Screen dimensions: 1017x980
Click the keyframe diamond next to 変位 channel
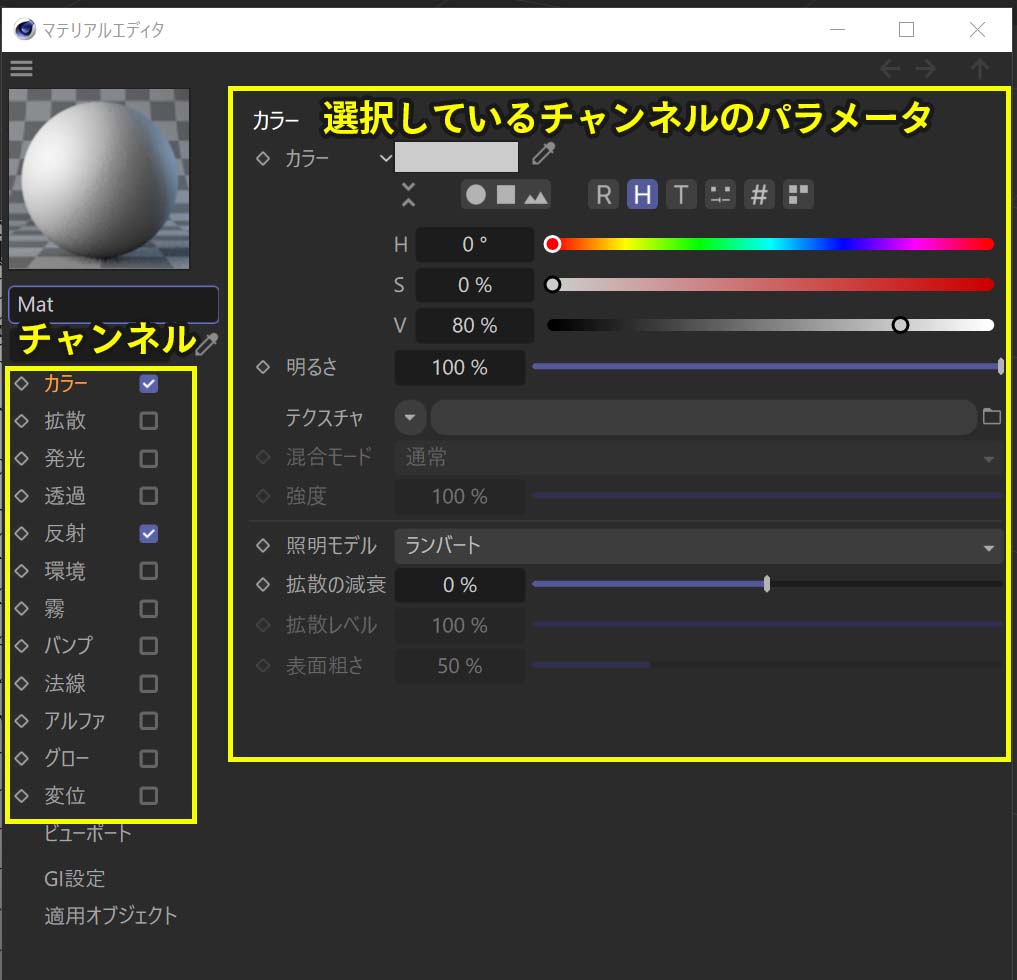(x=21, y=796)
